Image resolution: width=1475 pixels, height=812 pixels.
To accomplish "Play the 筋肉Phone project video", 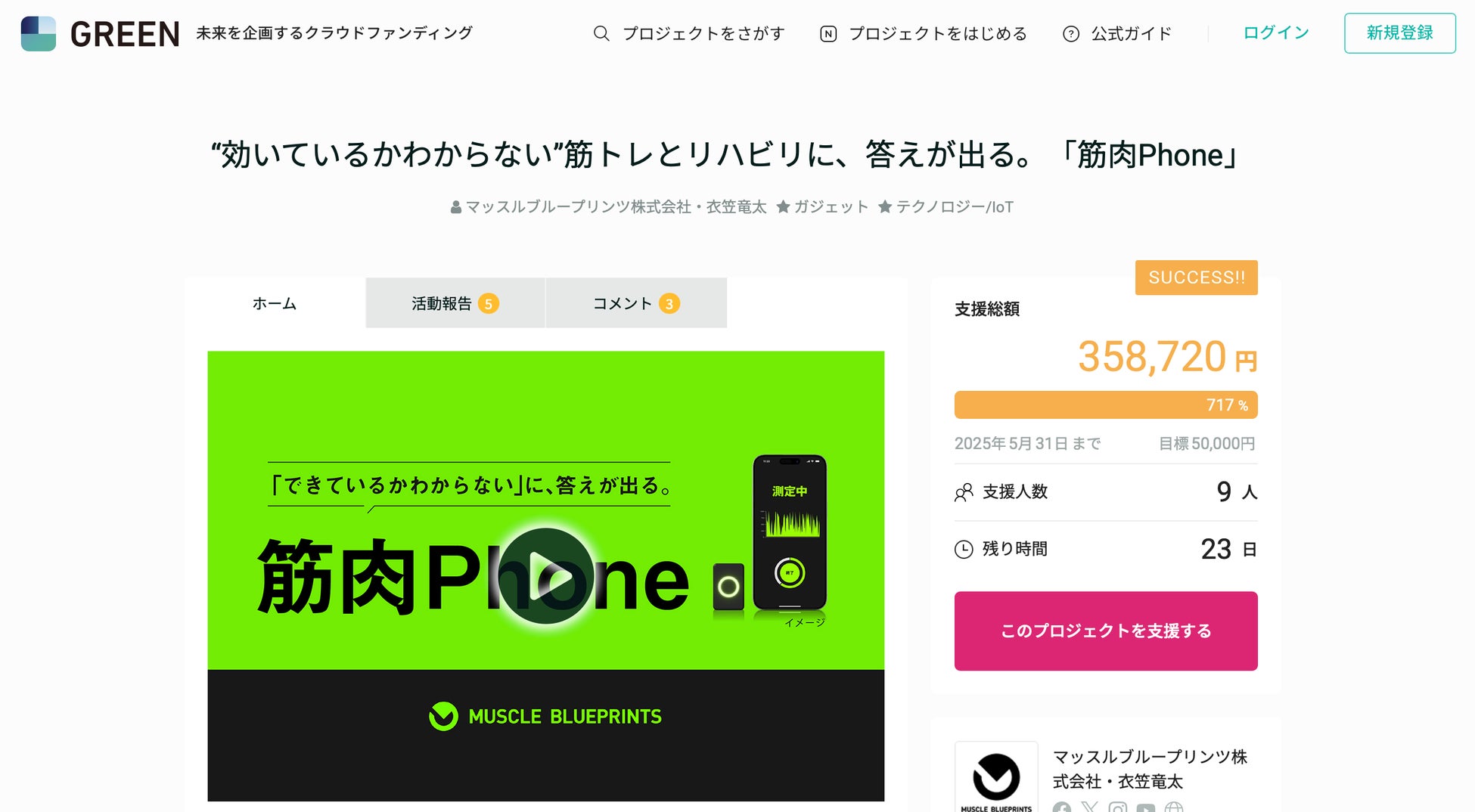I will pyautogui.click(x=545, y=576).
